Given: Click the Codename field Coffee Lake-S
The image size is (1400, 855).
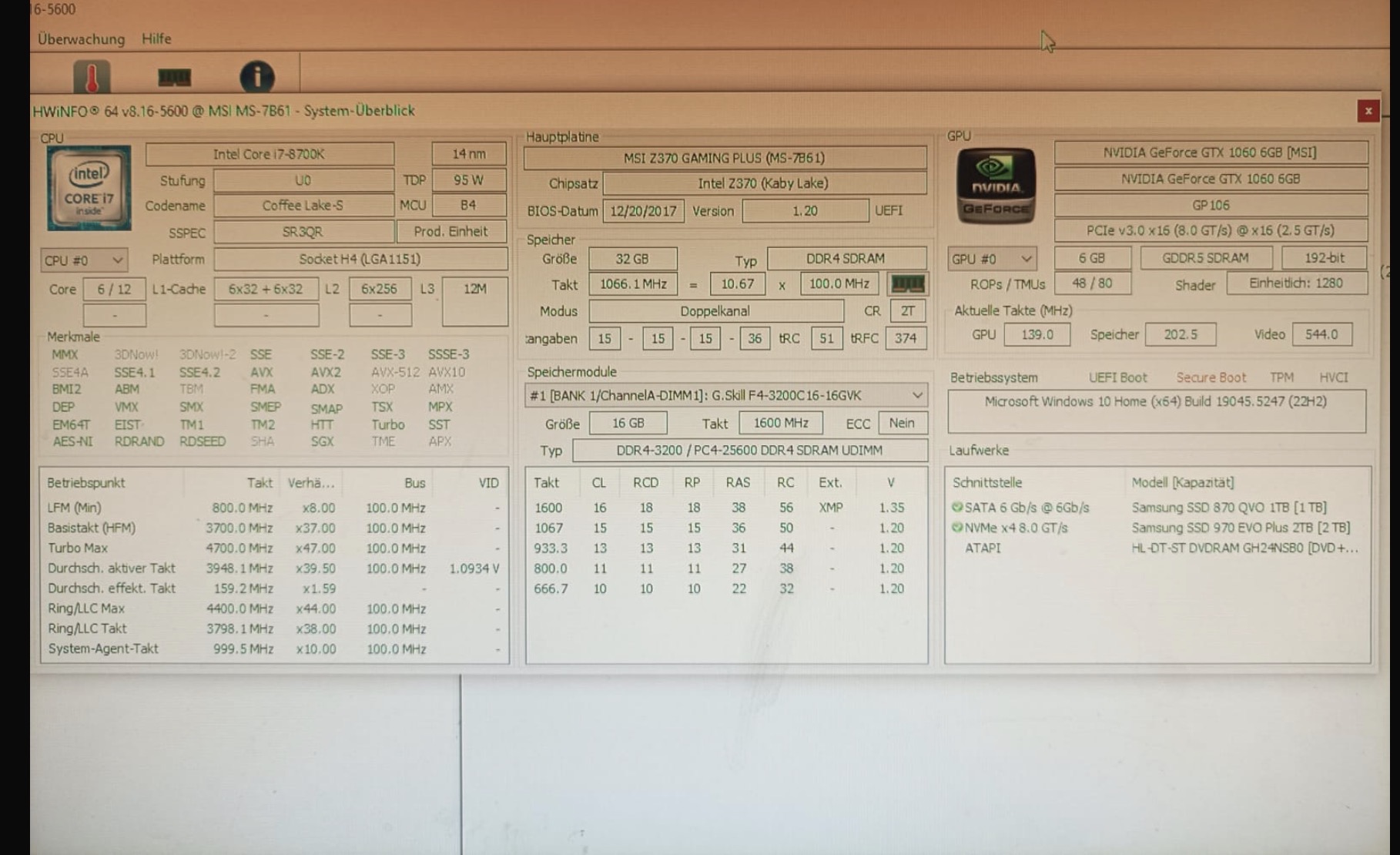Looking at the screenshot, I should [303, 206].
